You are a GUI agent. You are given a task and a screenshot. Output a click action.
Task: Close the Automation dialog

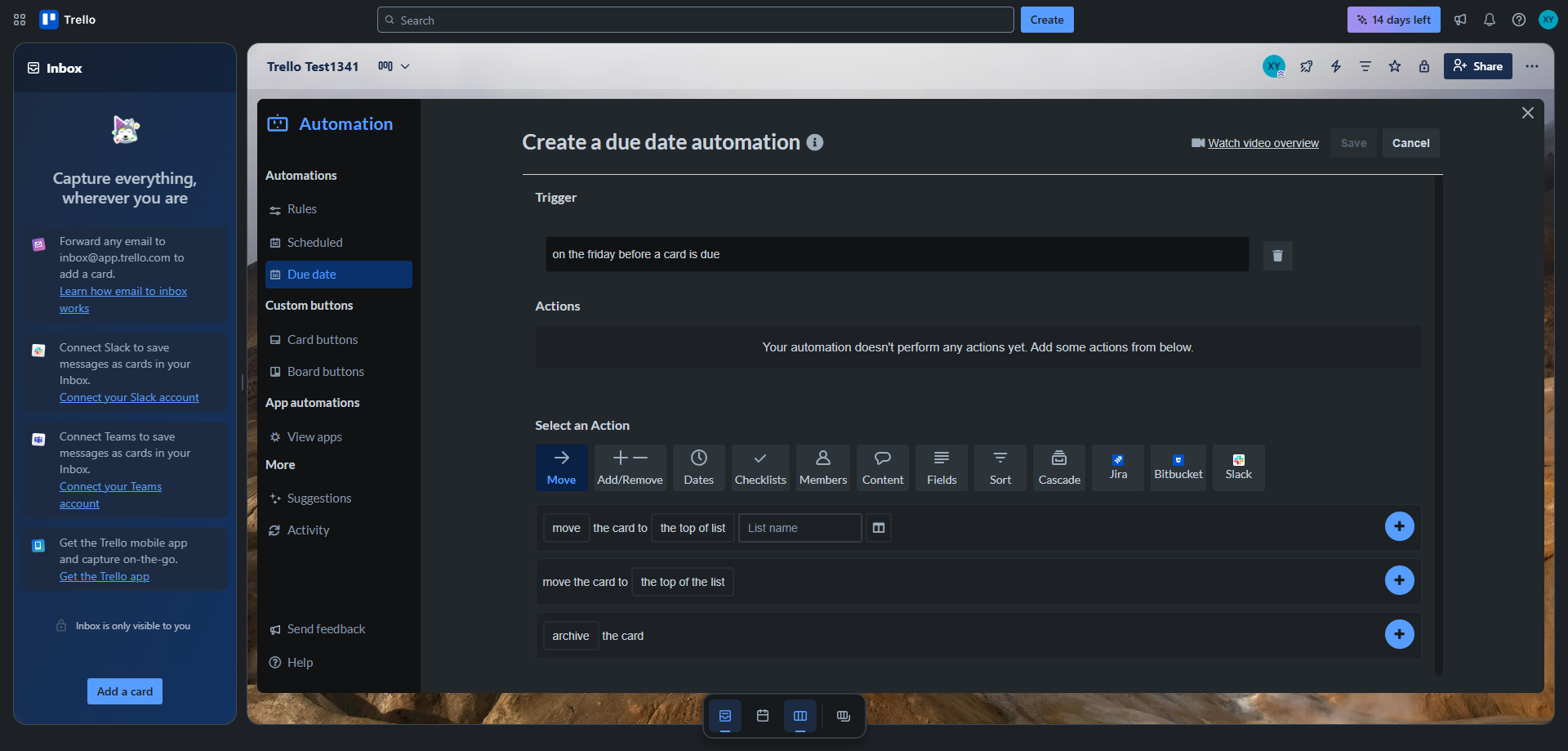(1528, 113)
